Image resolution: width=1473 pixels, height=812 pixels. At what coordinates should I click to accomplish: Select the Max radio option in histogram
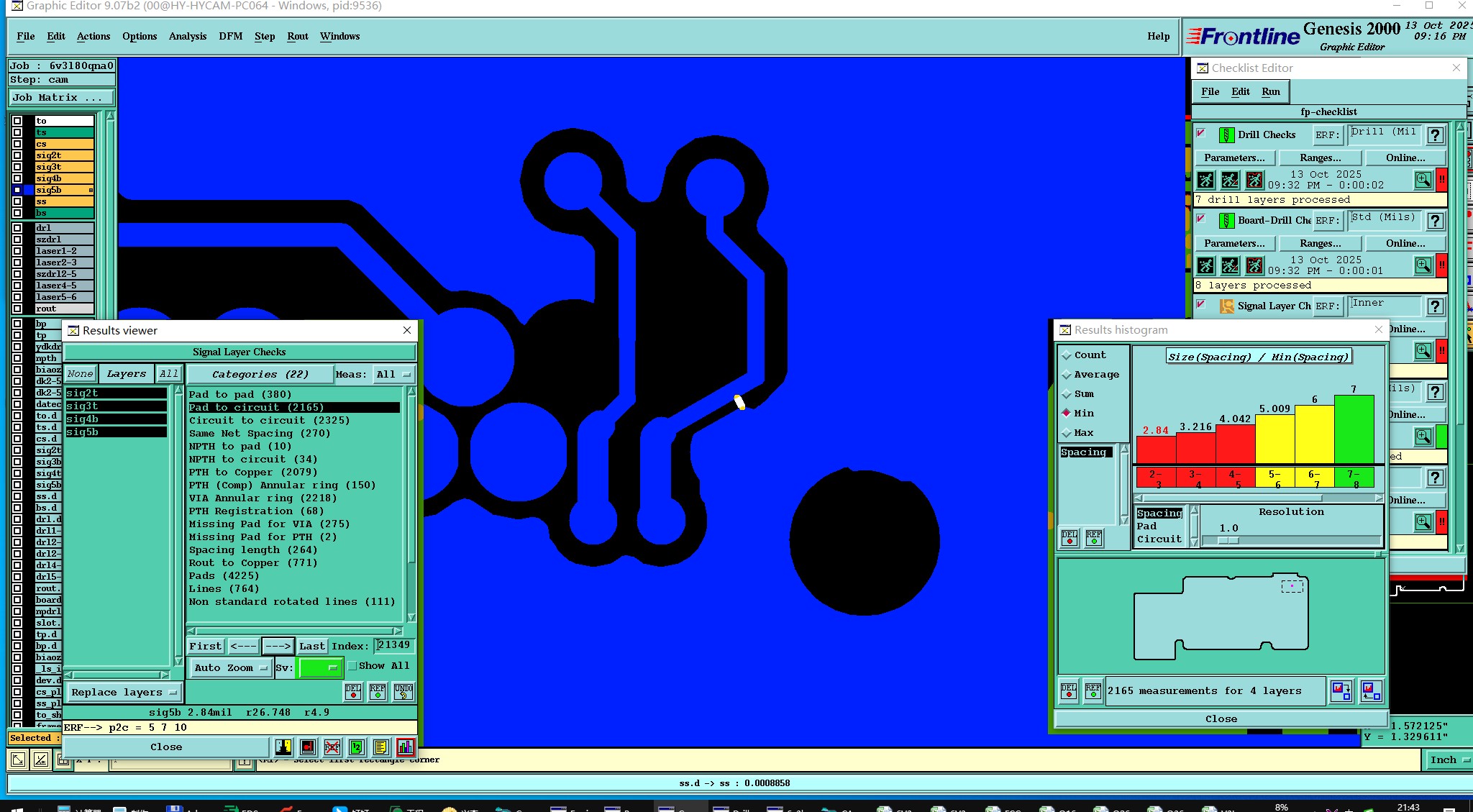coord(1067,433)
